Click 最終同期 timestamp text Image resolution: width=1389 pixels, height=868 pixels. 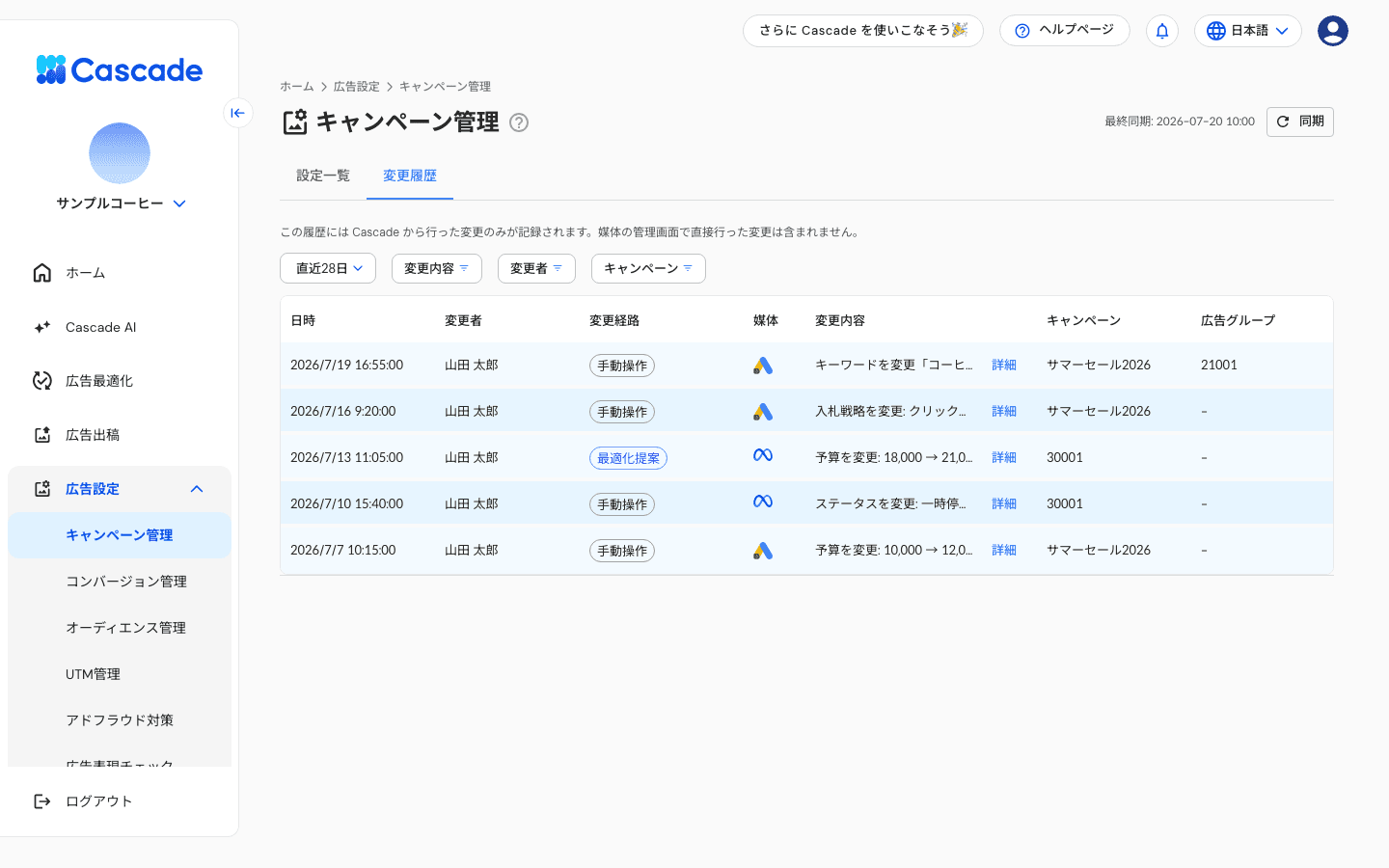click(x=1180, y=122)
